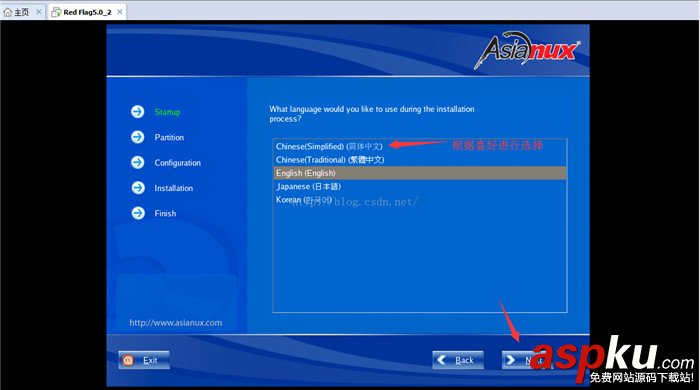The image size is (700, 390).
Task: Select Chinese(Traditional) language option
Action: point(420,160)
